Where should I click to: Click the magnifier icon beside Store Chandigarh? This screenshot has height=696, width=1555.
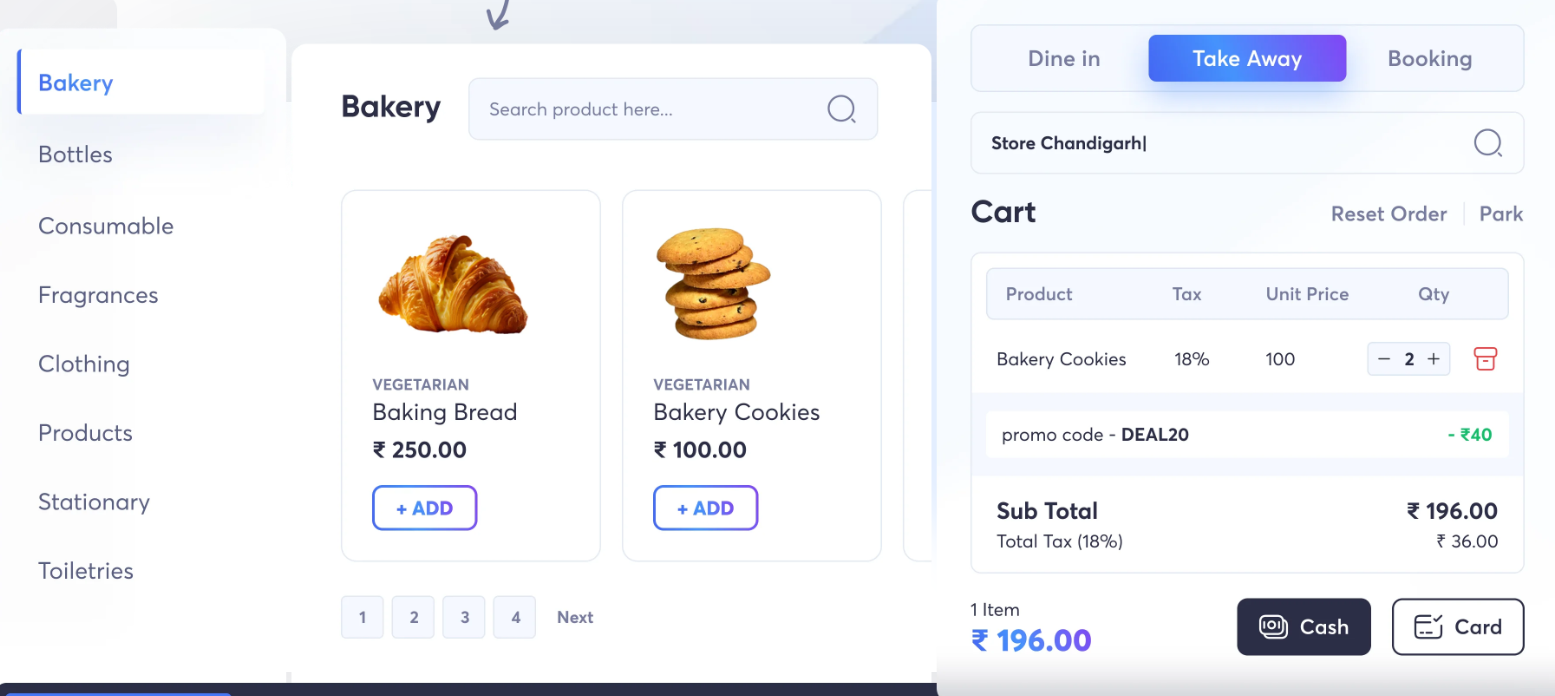click(1488, 143)
